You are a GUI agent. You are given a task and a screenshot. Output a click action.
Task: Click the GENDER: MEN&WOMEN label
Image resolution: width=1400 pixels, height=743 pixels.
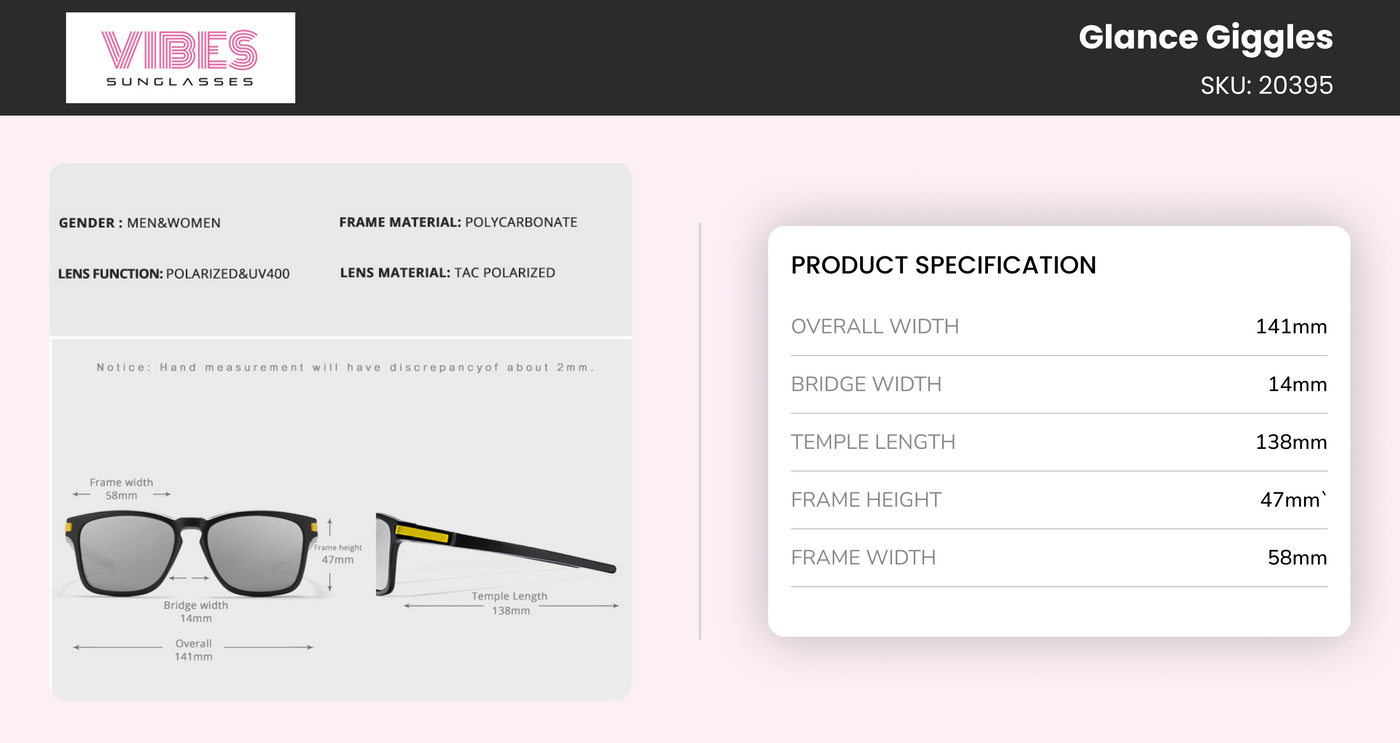pyautogui.click(x=140, y=223)
